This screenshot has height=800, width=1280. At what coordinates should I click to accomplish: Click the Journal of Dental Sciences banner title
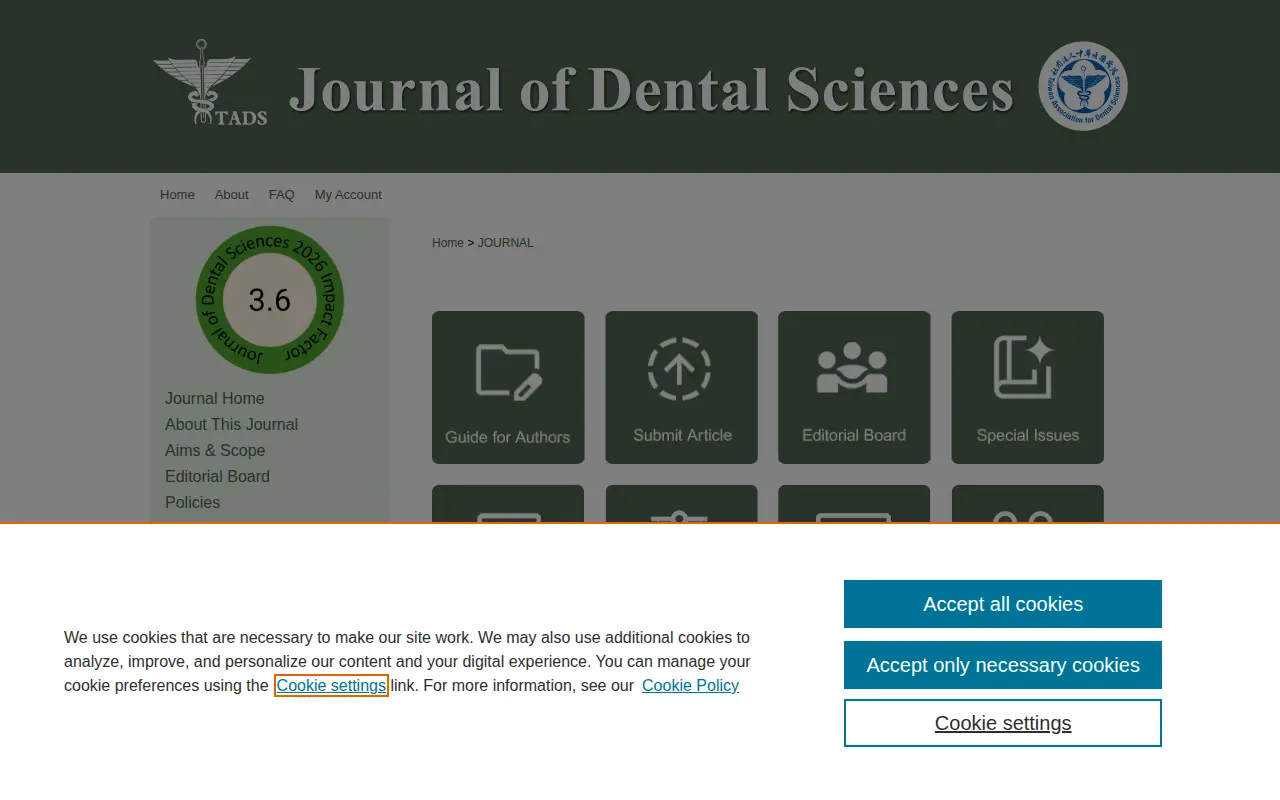pyautogui.click(x=651, y=89)
